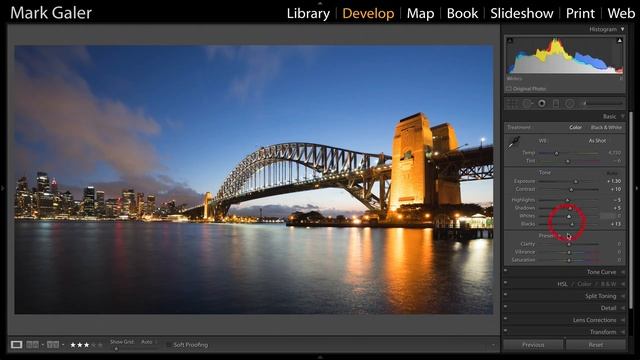640x360 pixels.
Task: Click the Exposure slider handle
Action: point(576,181)
